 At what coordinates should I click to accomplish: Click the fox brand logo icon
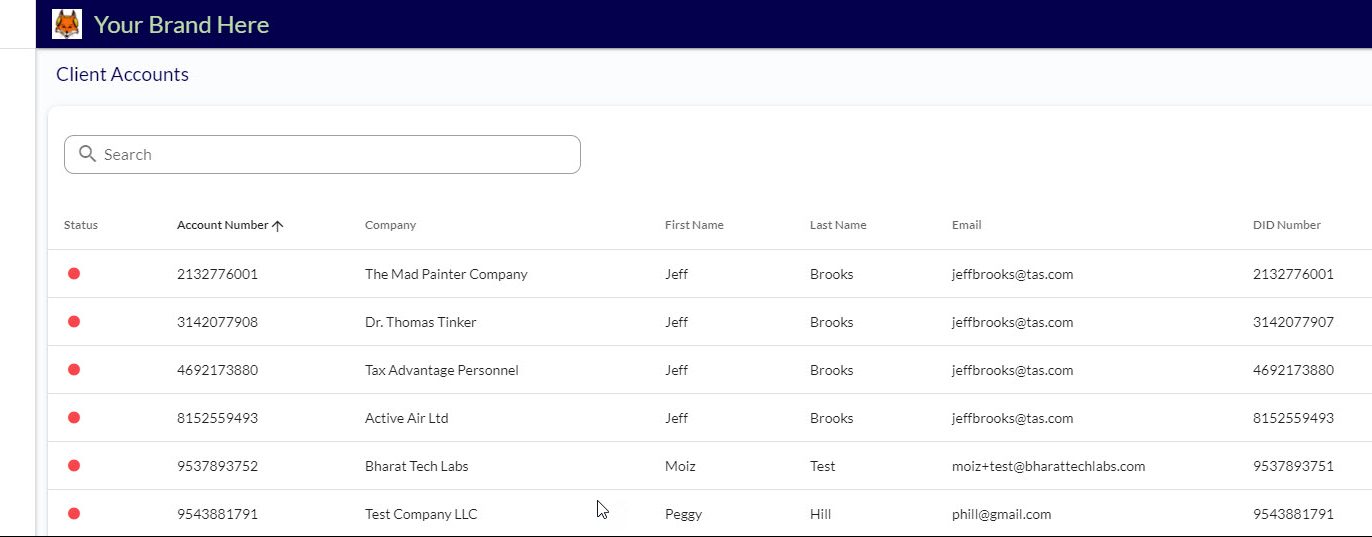coord(67,24)
